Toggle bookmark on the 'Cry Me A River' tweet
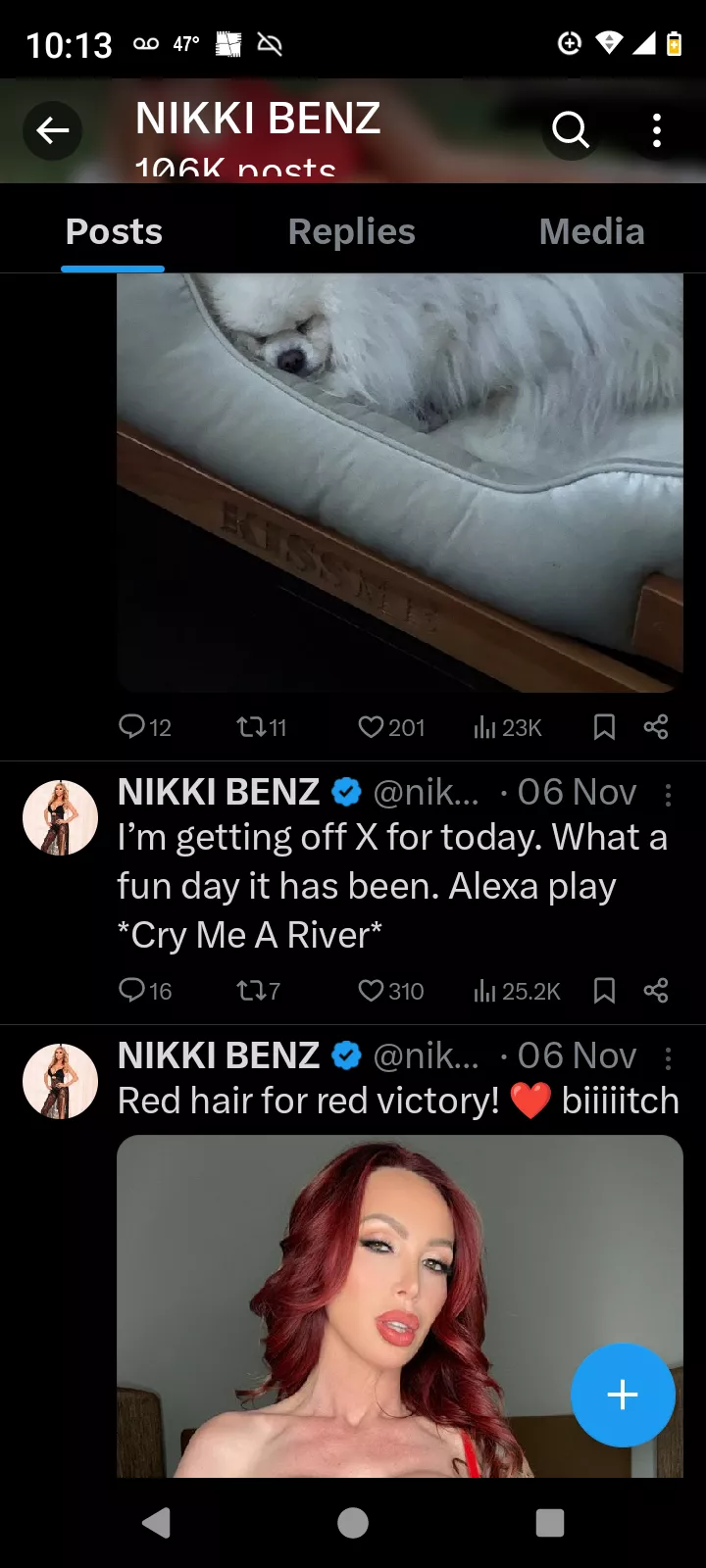The height and width of the screenshot is (1568, 706). [604, 991]
